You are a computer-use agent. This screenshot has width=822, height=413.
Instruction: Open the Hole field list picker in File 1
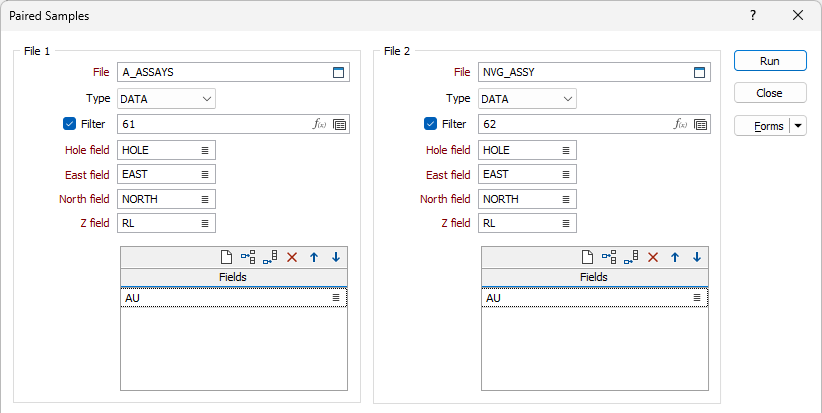[x=205, y=150]
